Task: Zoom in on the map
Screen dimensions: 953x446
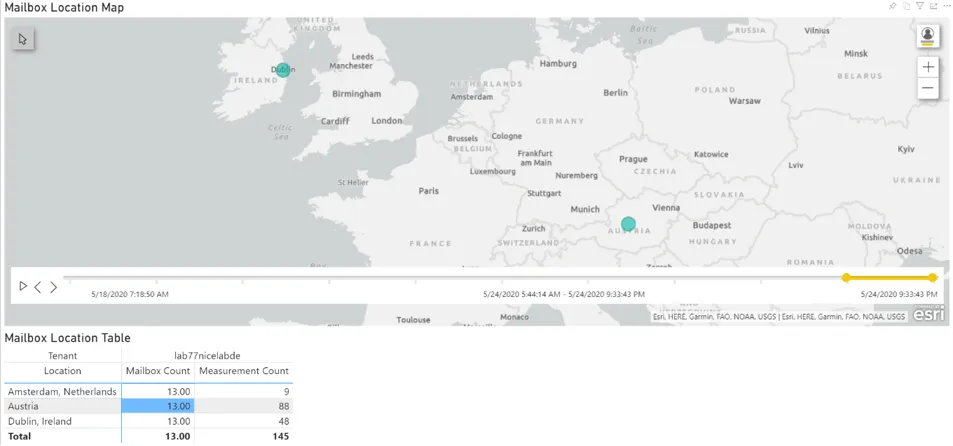Action: coord(928,67)
